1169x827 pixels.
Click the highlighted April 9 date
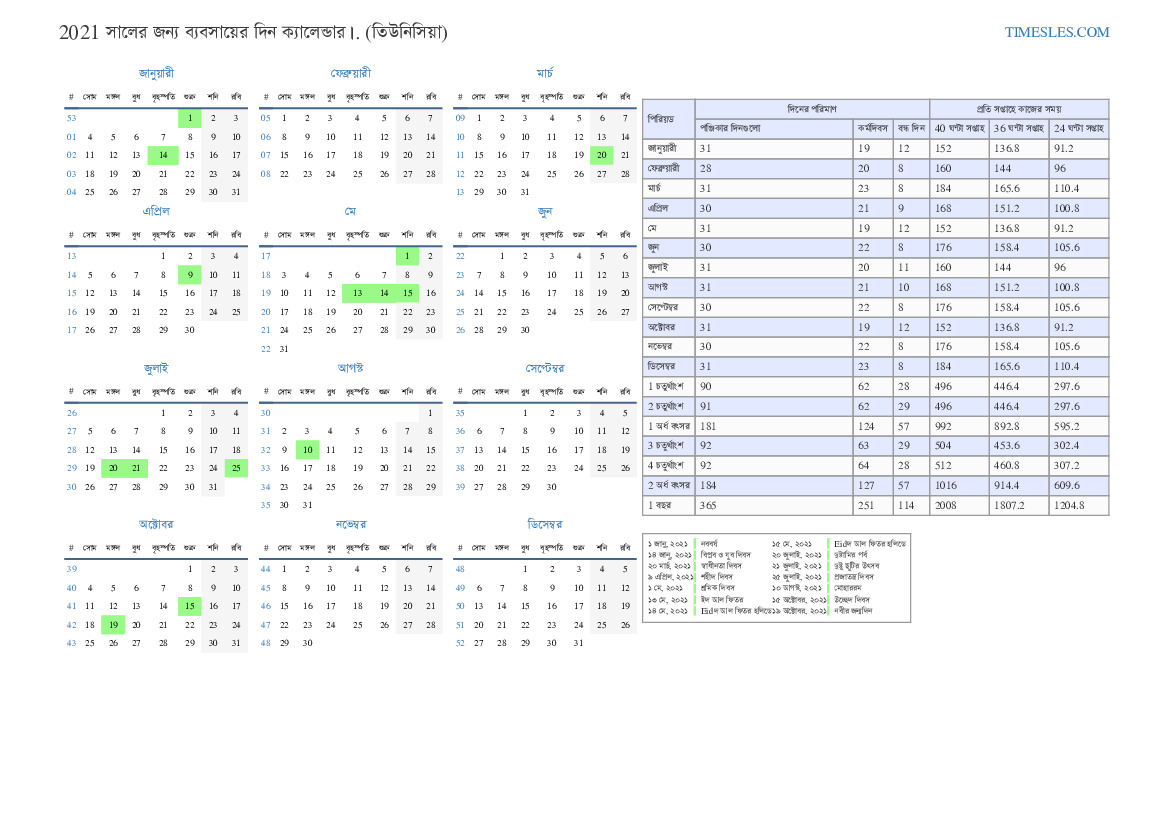pyautogui.click(x=189, y=275)
